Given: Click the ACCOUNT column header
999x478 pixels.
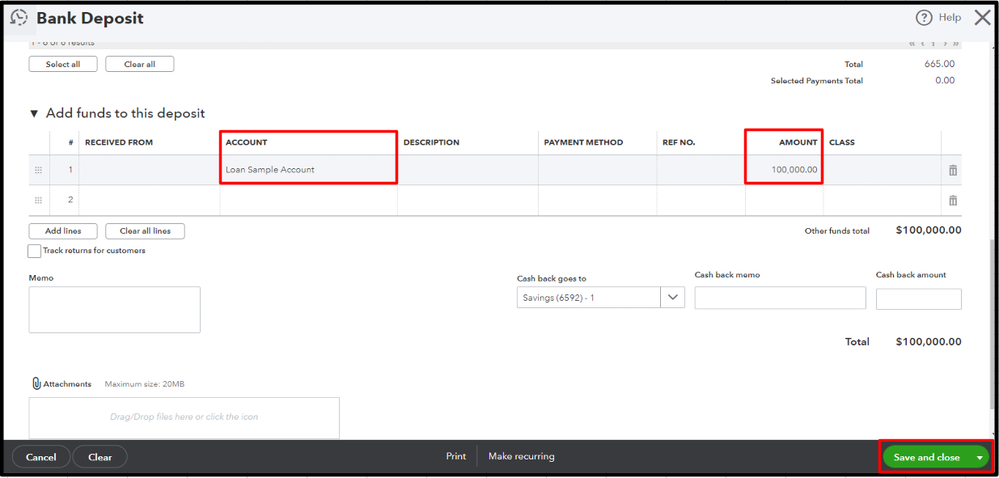Looking at the screenshot, I should (x=246, y=143).
